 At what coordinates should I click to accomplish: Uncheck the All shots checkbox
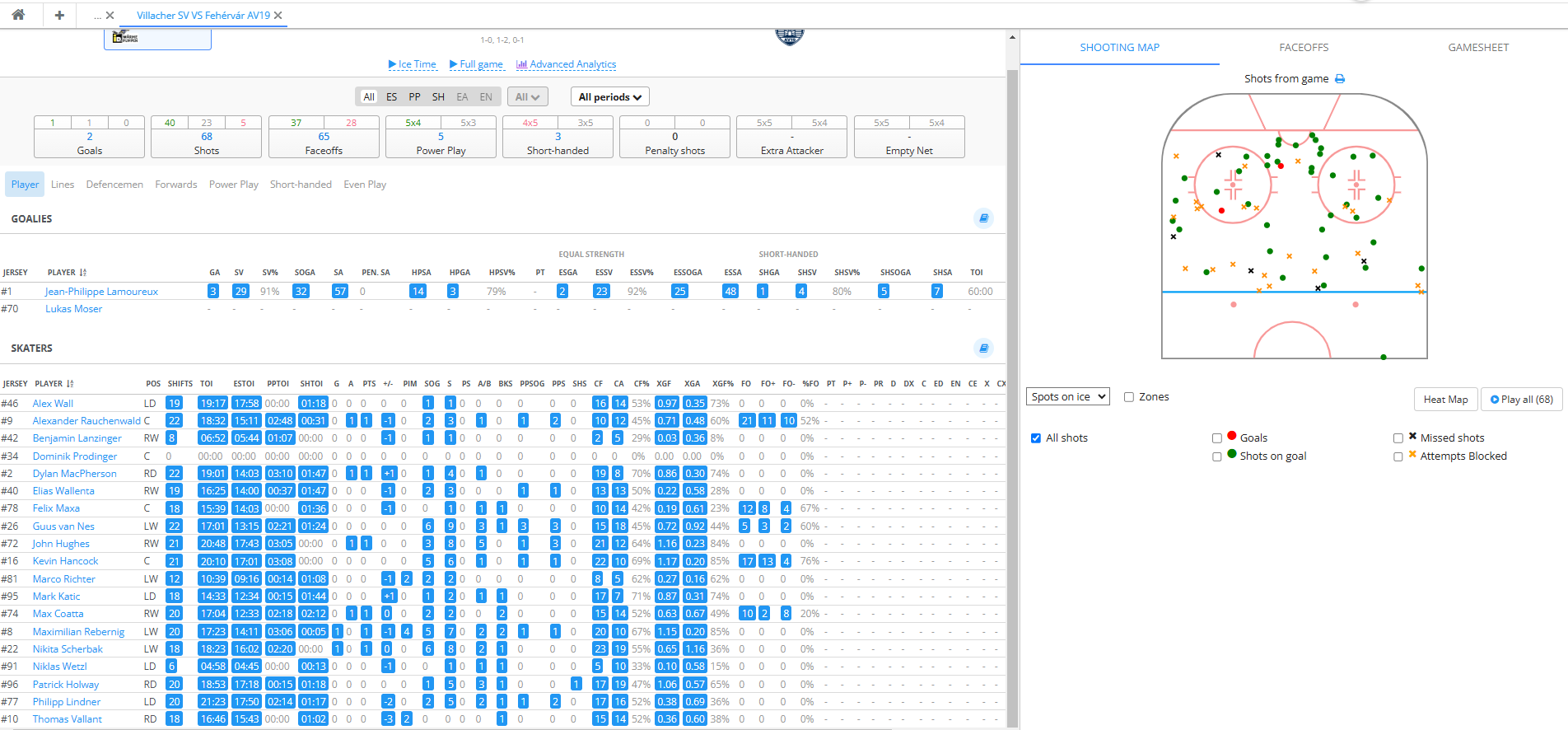point(1036,438)
